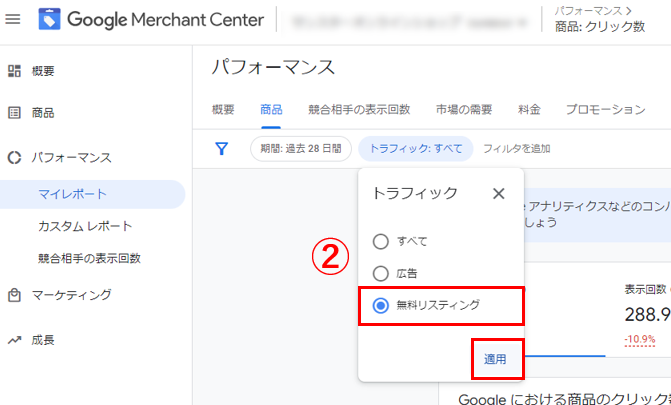
Task: Open the hamburger main menu
Action: (x=13, y=19)
